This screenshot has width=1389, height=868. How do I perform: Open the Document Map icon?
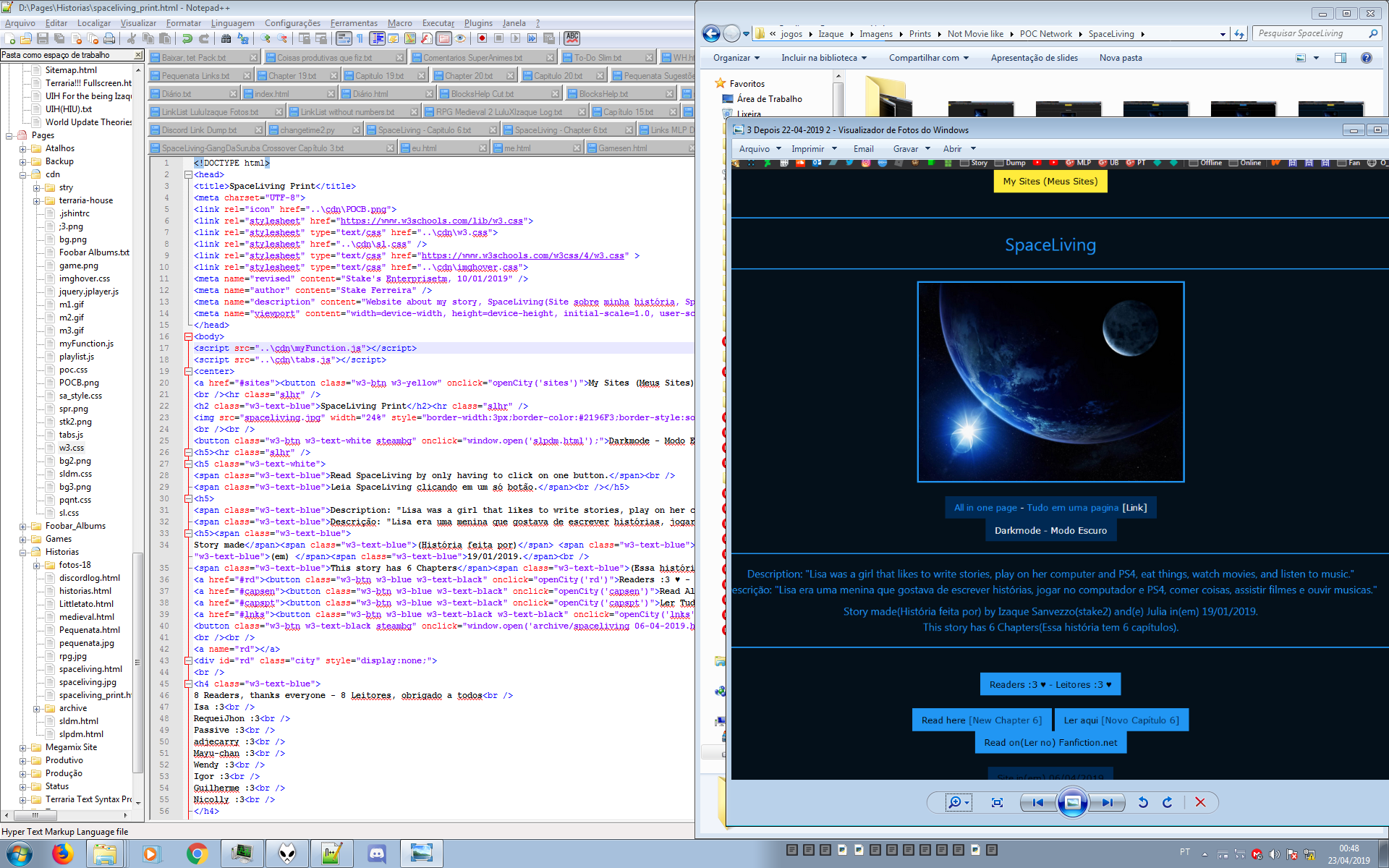pyautogui.click(x=410, y=38)
